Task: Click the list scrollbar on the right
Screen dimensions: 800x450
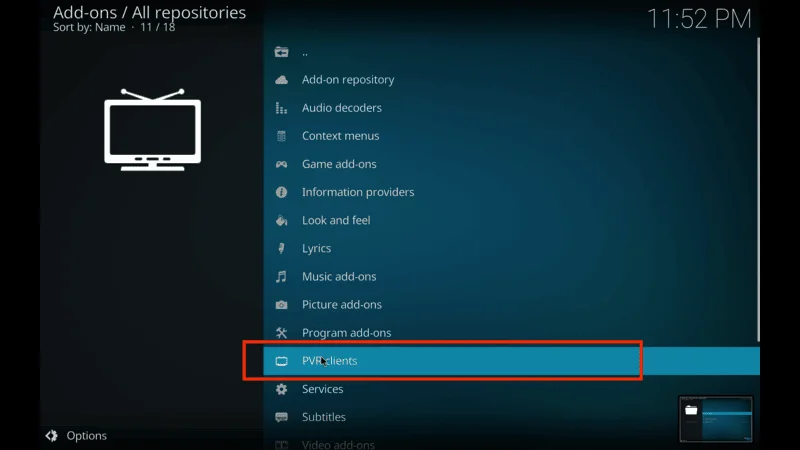Action: pyautogui.click(x=758, y=190)
